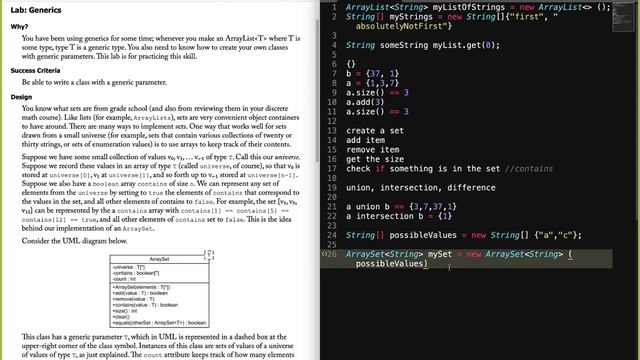Click the code editor minimap

click(x=623, y=17)
